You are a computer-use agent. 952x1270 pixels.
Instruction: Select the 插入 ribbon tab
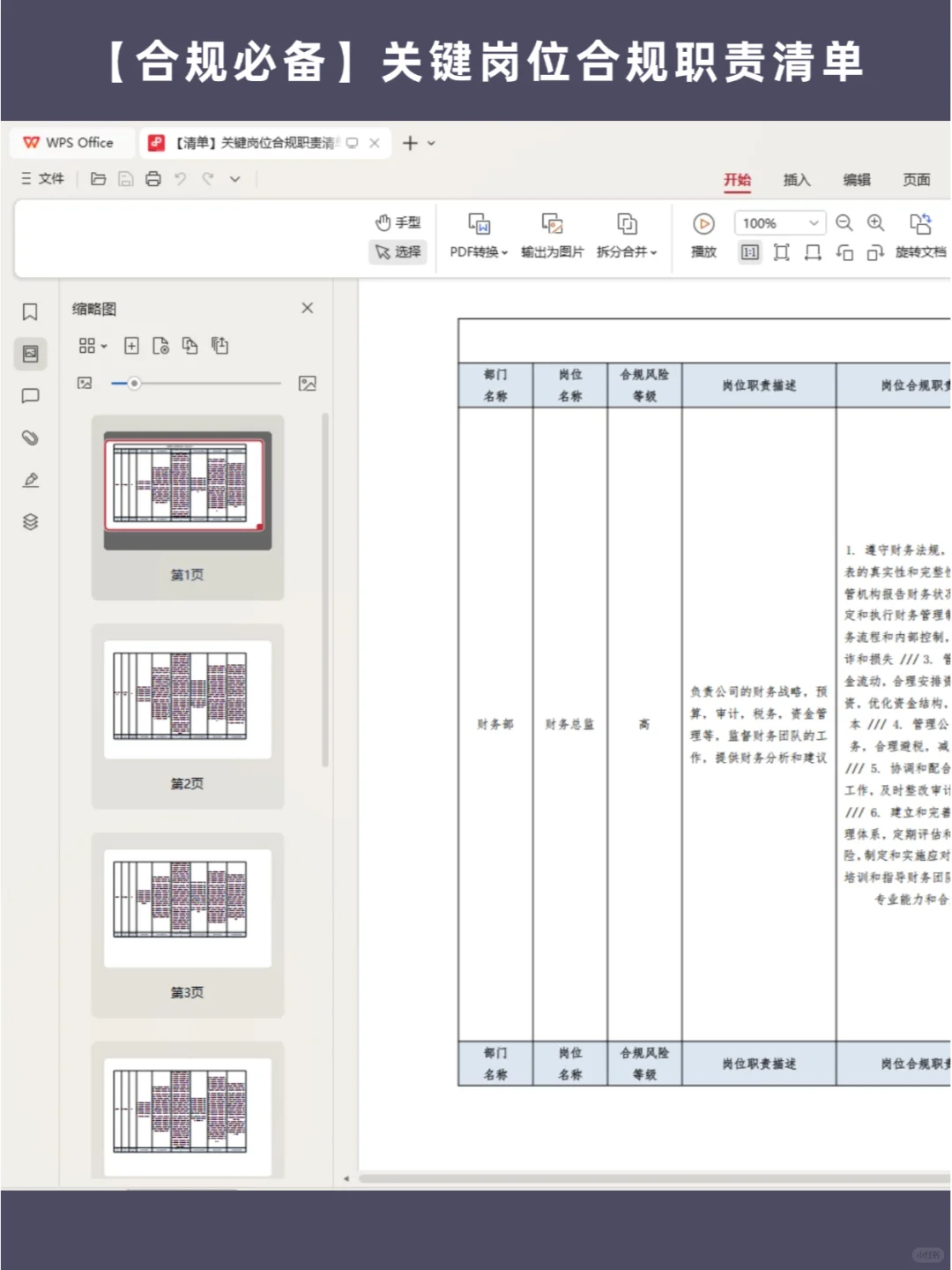(797, 180)
